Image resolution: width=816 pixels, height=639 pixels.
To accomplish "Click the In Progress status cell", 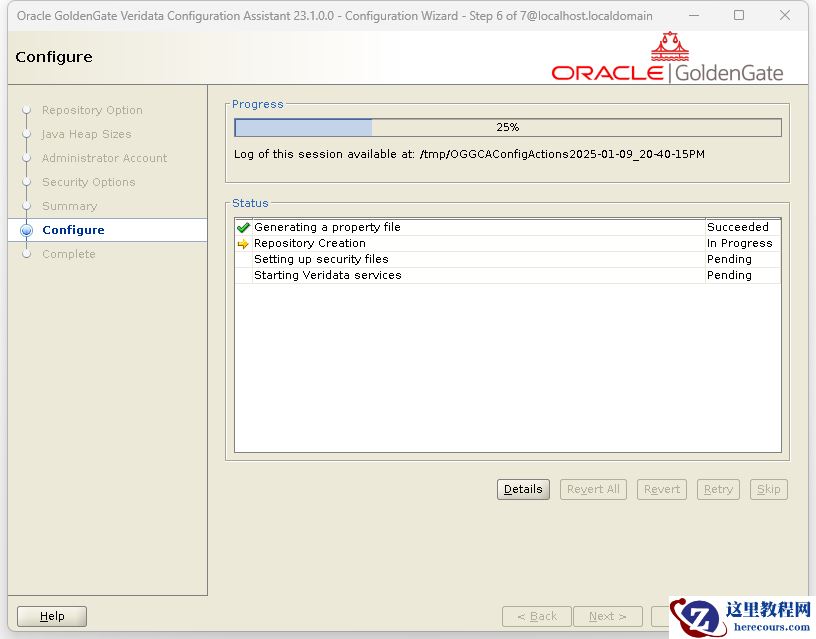I will [743, 244].
